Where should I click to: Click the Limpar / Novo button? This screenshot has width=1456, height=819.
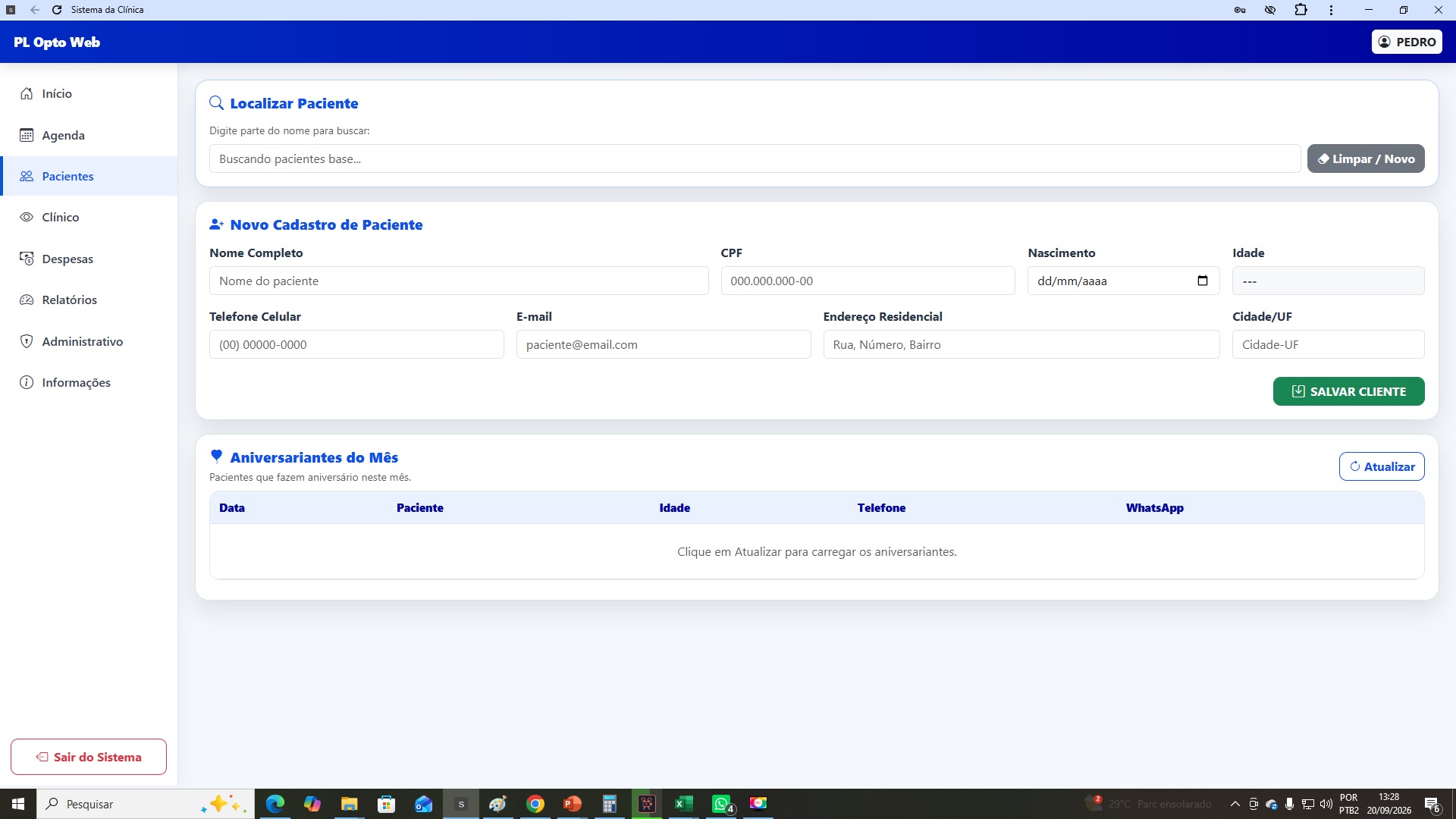click(1366, 158)
